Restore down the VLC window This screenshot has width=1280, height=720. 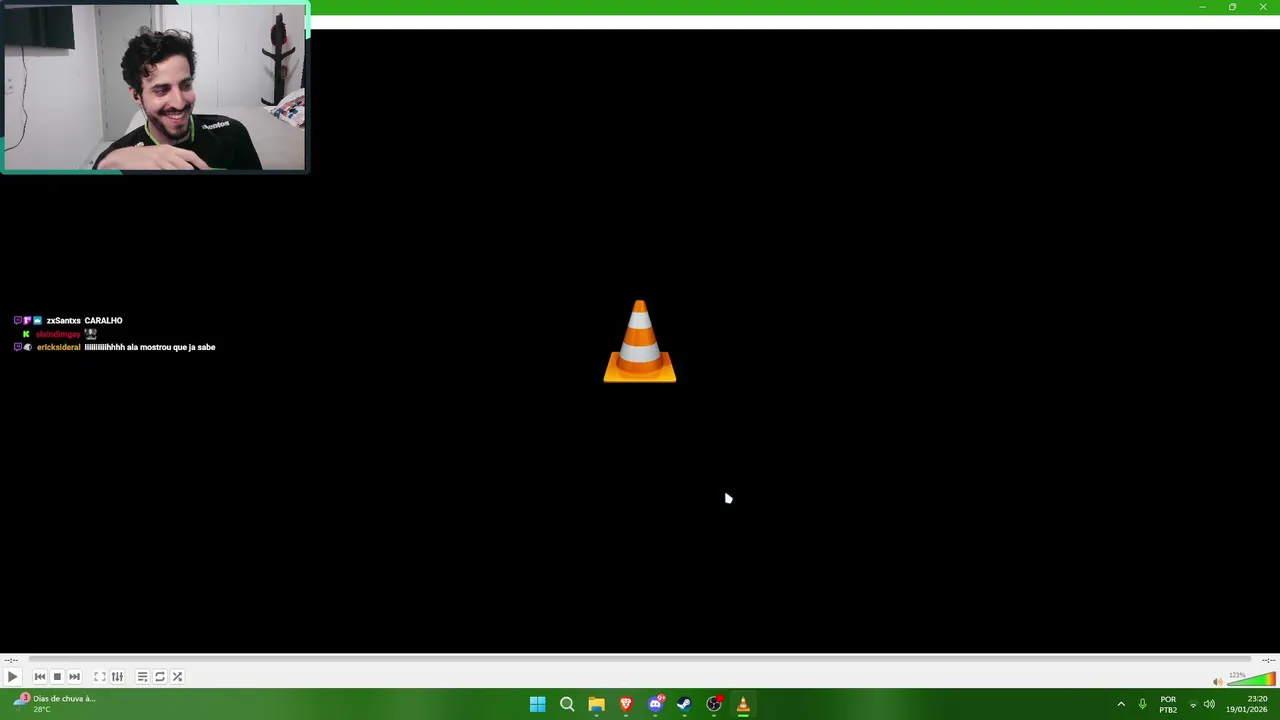point(1232,7)
